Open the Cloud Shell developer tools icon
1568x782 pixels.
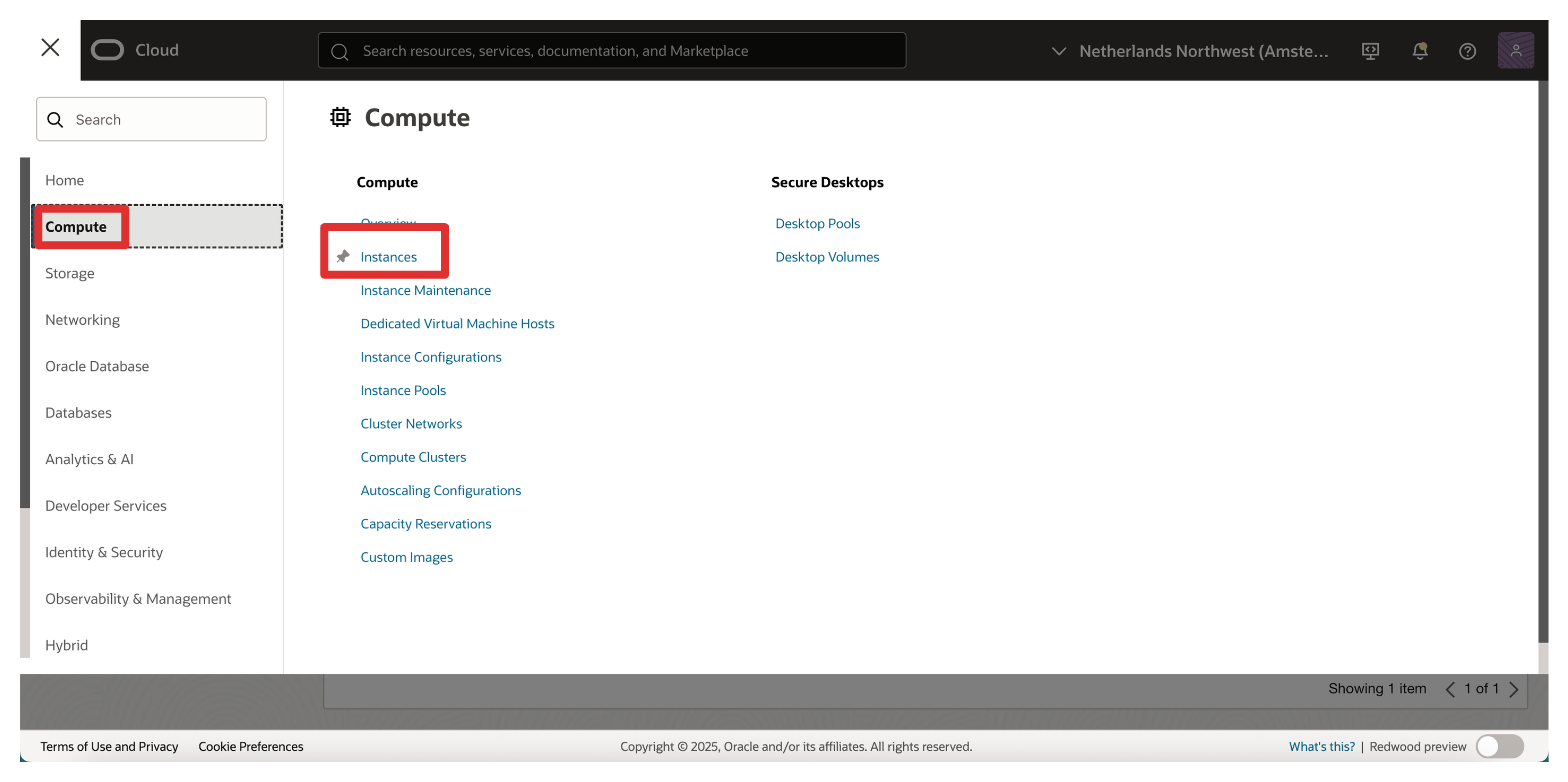1371,51
